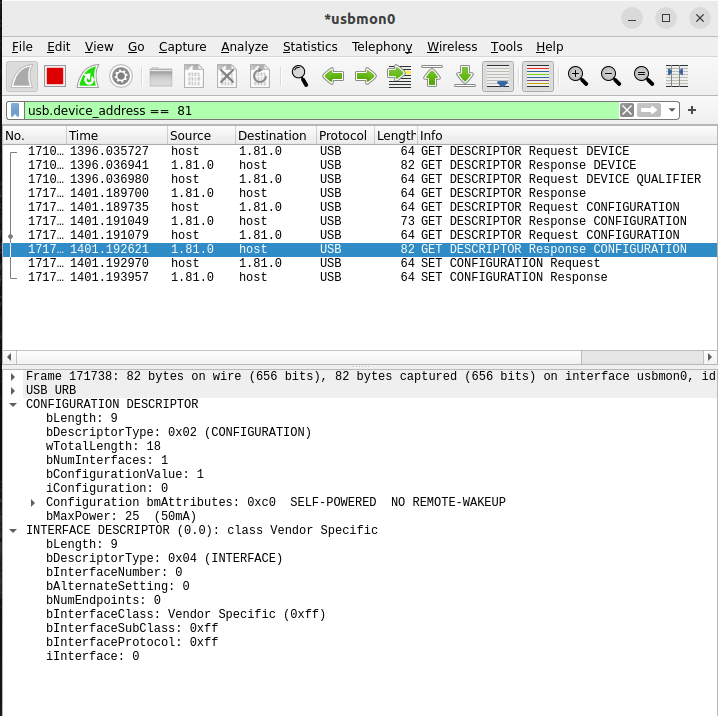Collapse the CONFIGURATION DESCRIPTOR section
Viewport: 718px width, 716px height.
(x=13, y=404)
